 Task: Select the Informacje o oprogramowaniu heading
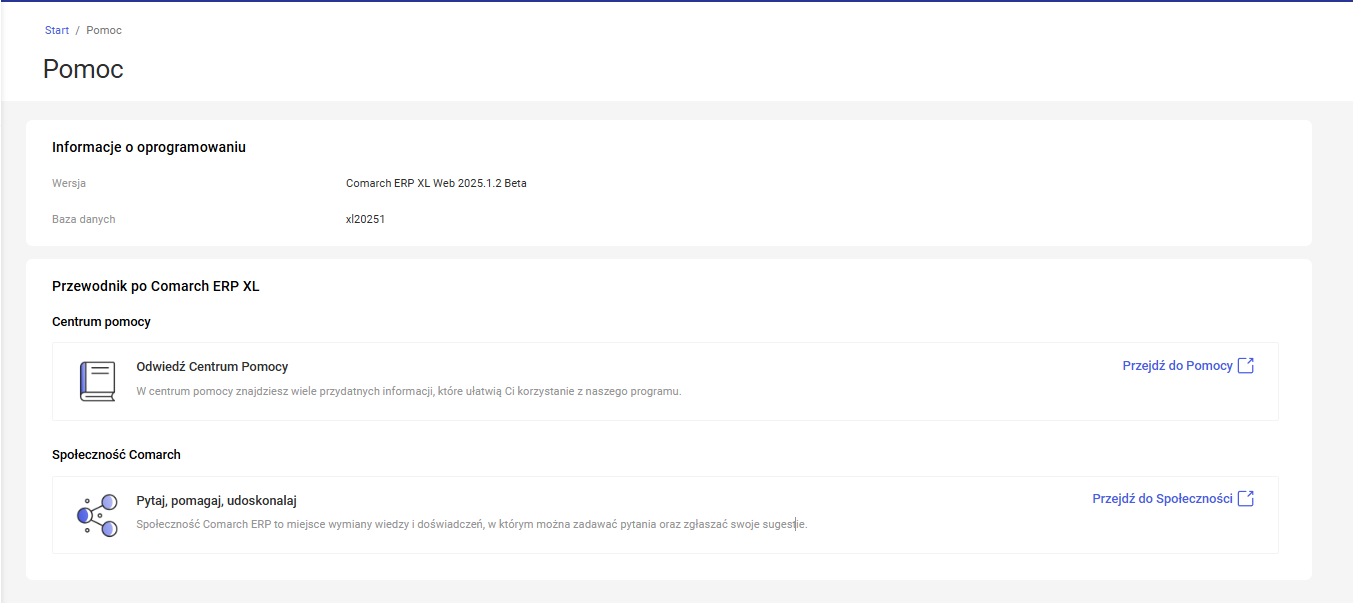coord(149,147)
